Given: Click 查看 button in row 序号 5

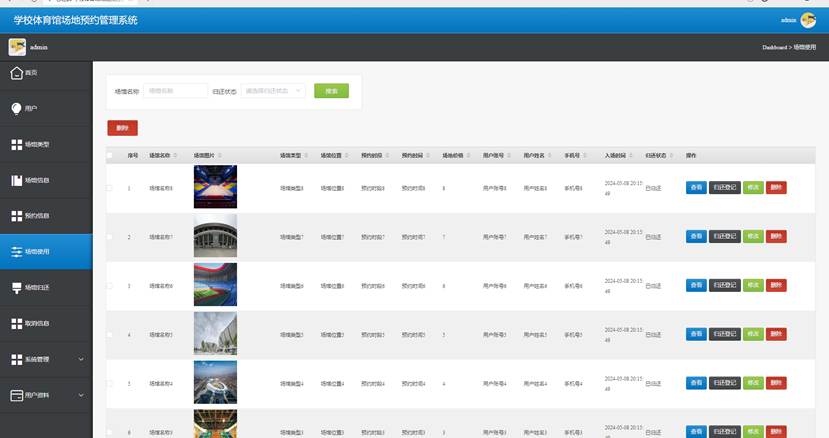Looking at the screenshot, I should [696, 383].
